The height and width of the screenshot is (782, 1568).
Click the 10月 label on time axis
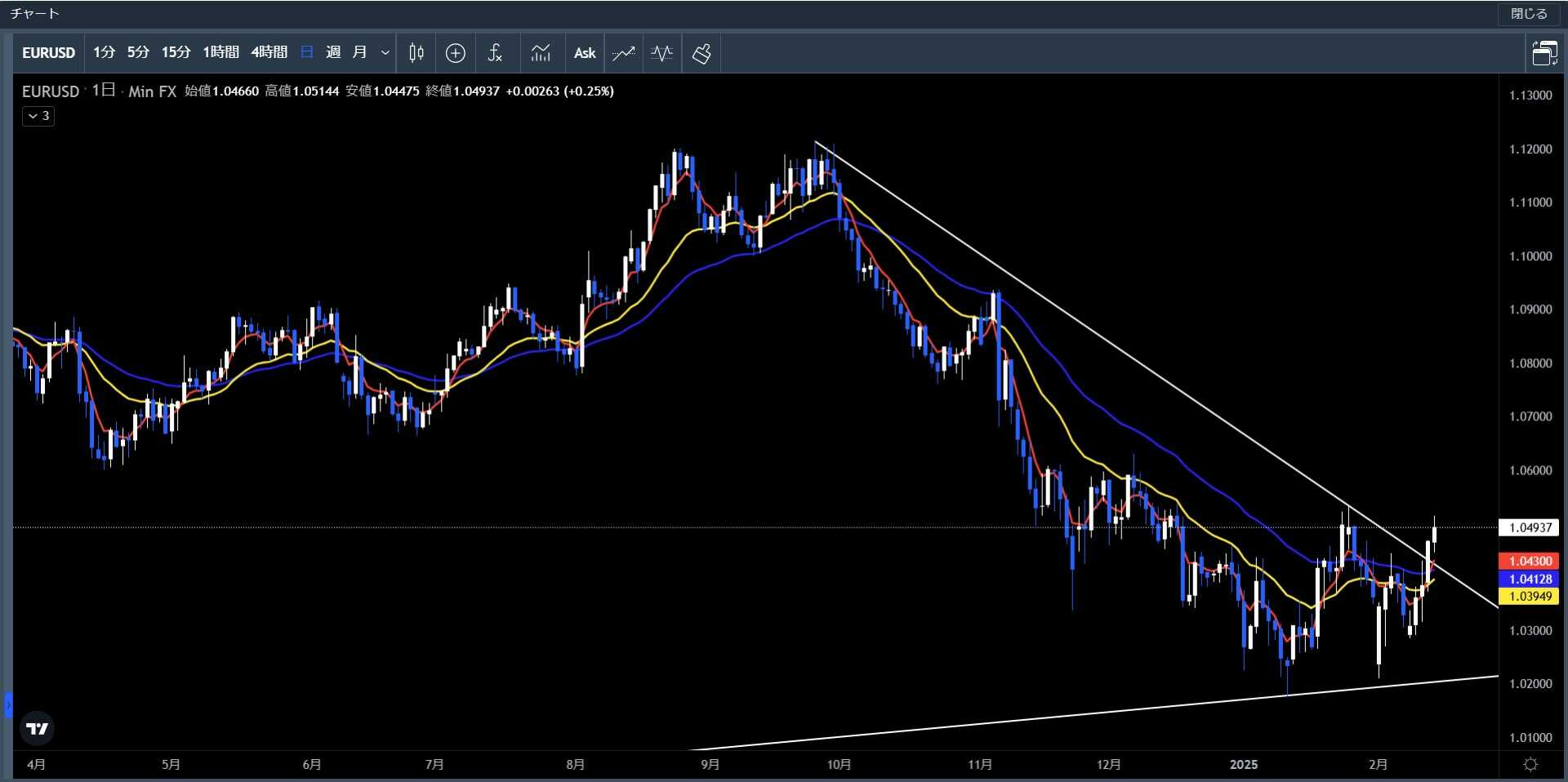[839, 765]
